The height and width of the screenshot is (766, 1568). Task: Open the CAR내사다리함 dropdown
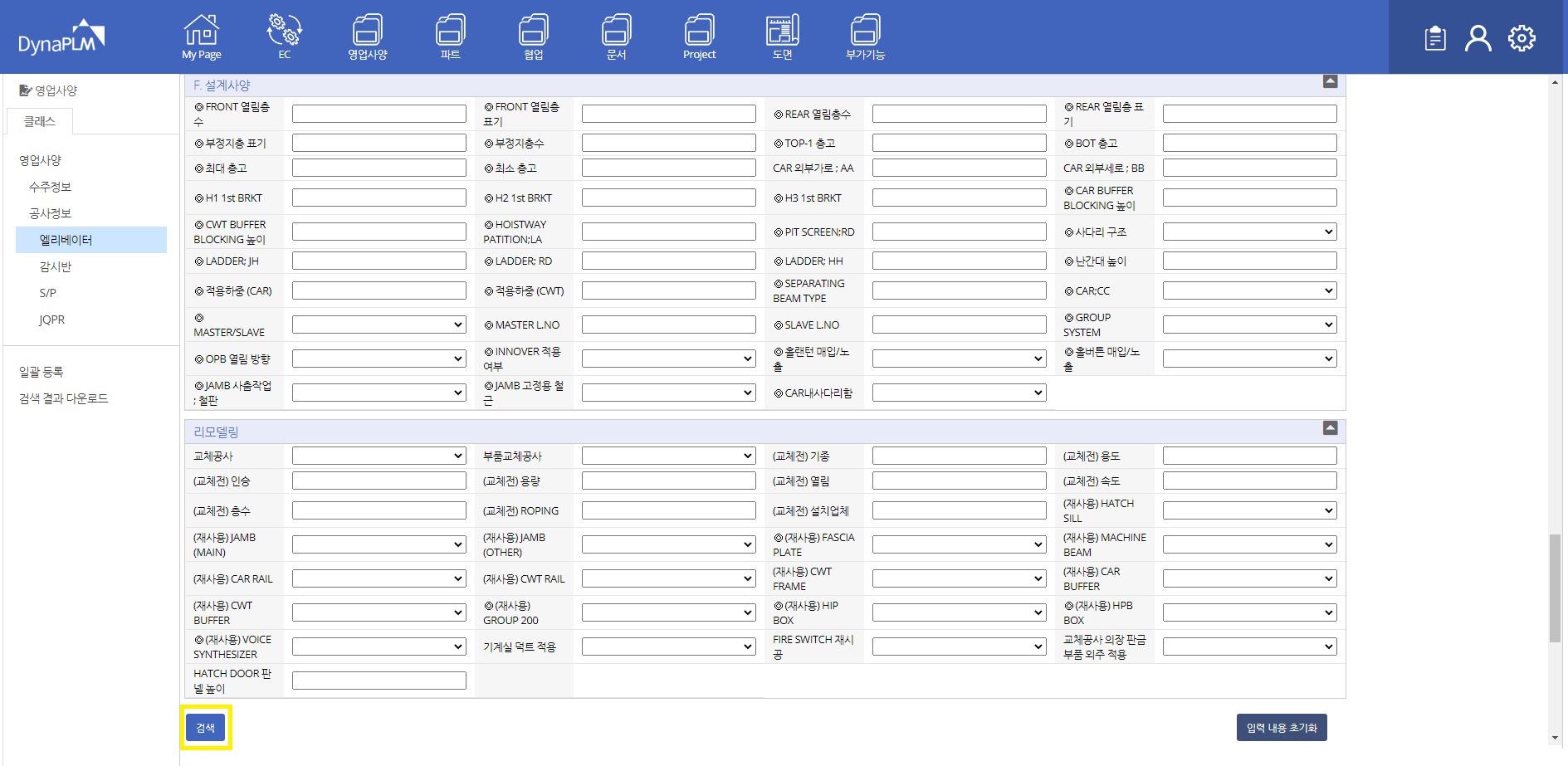click(960, 393)
